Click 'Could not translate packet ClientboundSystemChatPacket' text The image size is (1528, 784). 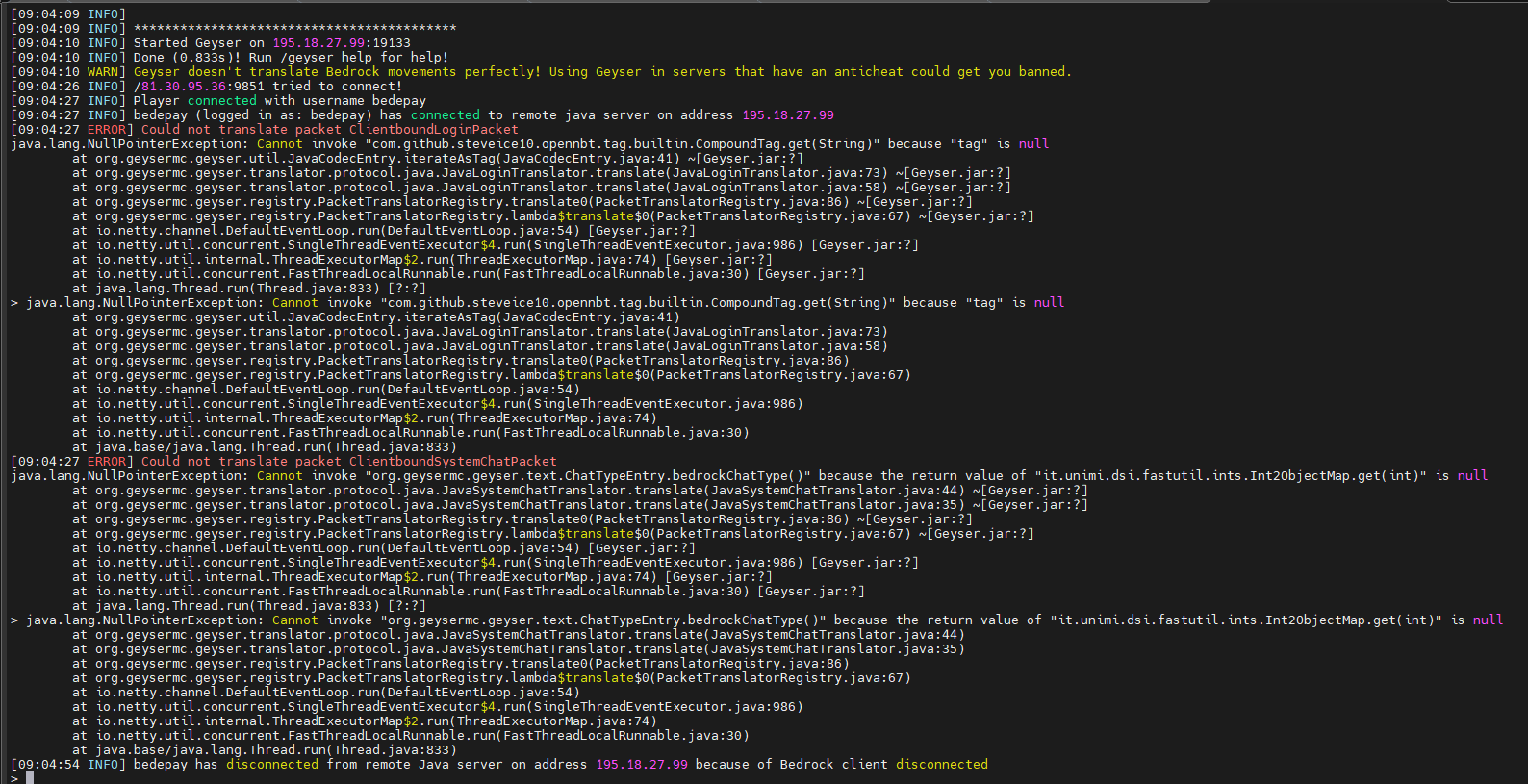pyautogui.click(x=349, y=461)
